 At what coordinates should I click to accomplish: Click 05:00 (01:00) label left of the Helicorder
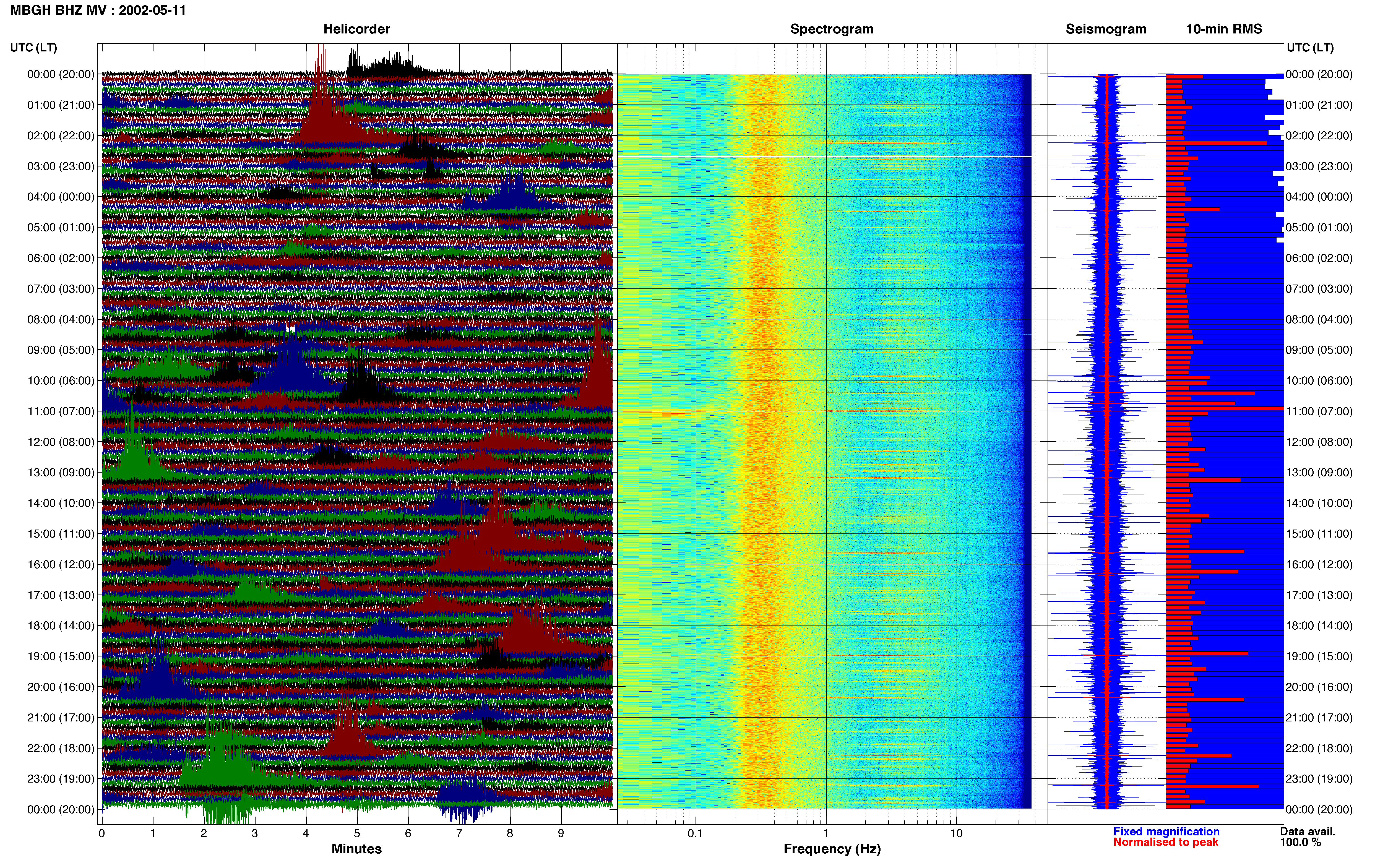[x=61, y=227]
